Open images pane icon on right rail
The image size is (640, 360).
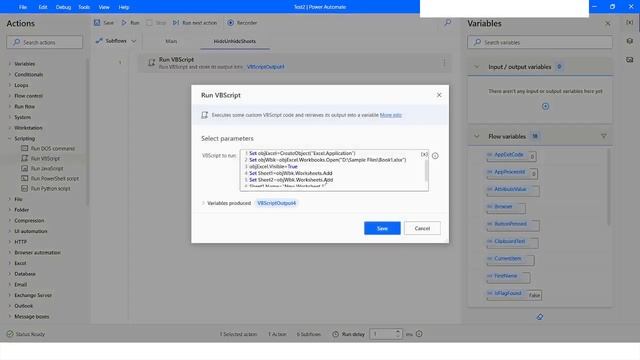tap(630, 60)
